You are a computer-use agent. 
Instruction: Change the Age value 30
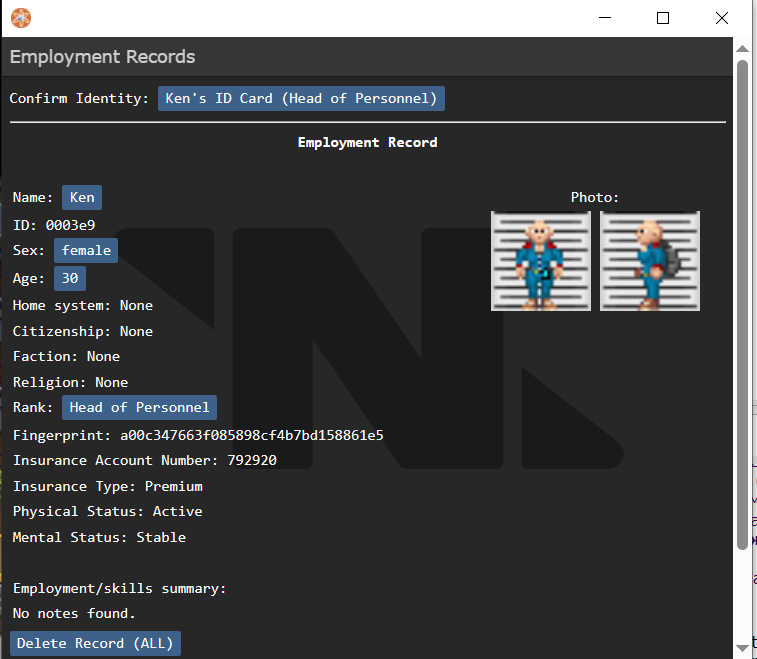click(70, 279)
